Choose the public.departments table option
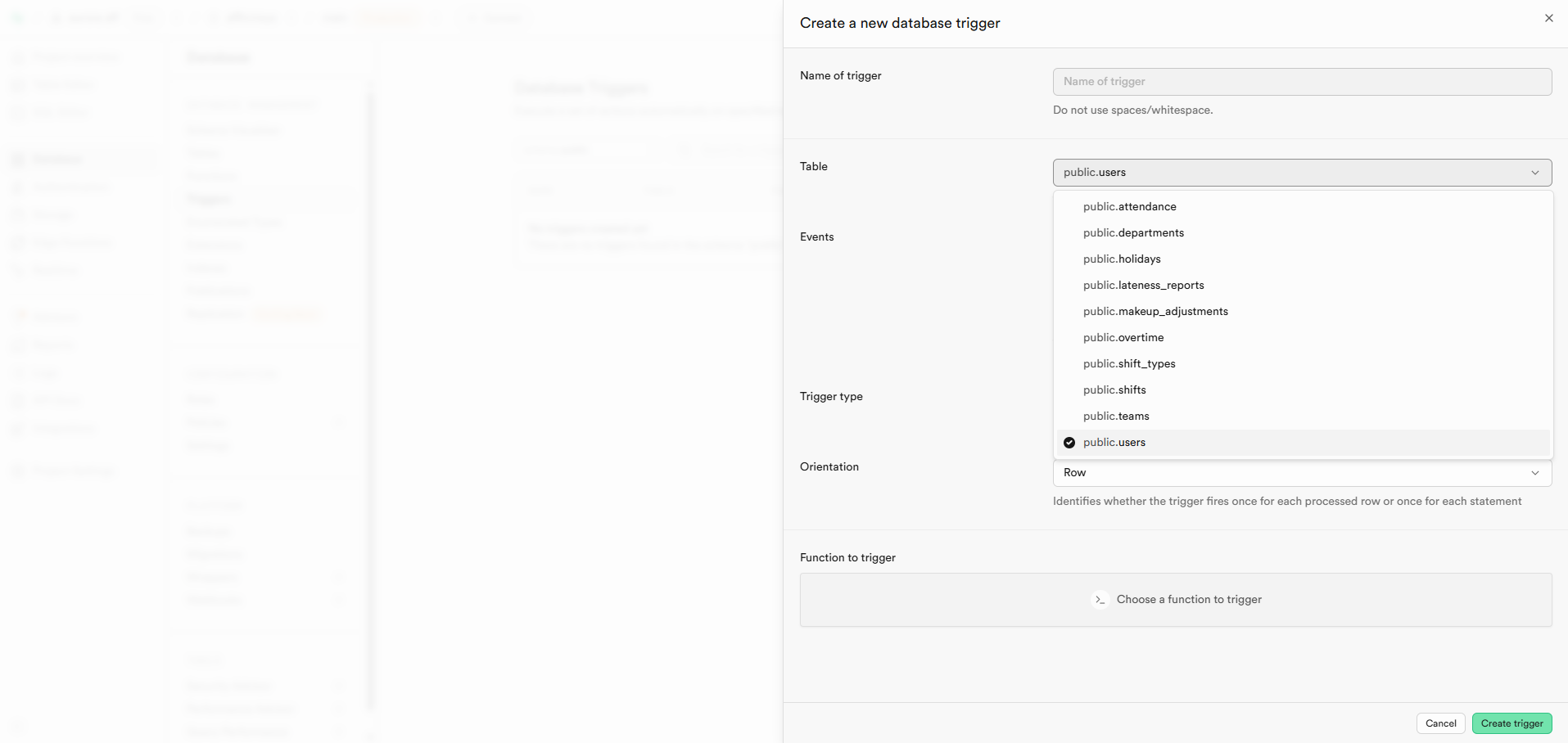This screenshot has height=743, width=1568. click(x=1133, y=233)
